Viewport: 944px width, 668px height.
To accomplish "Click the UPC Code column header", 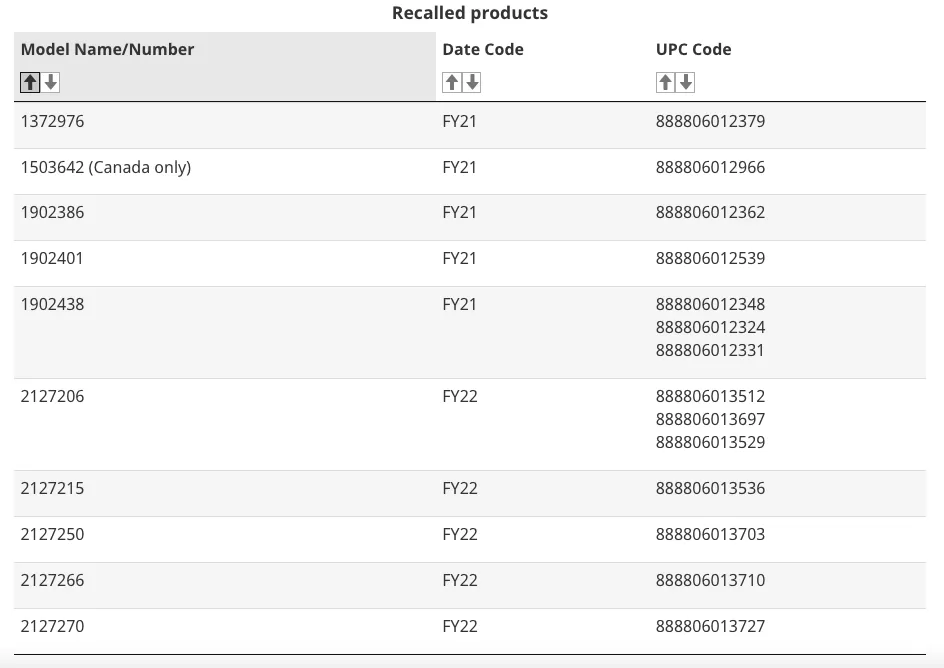I will tap(694, 49).
